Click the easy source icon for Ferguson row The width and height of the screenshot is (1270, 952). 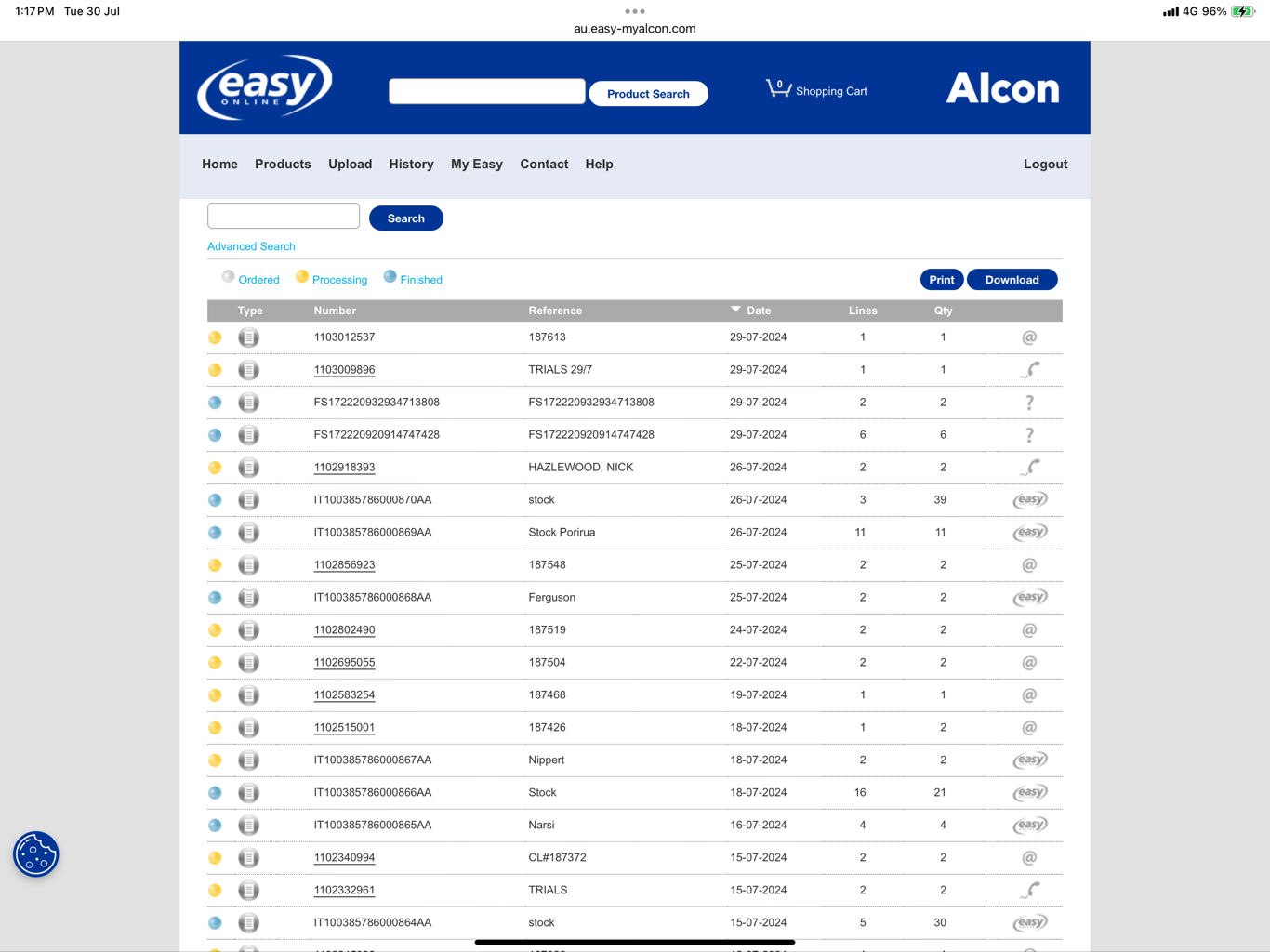1030,598
